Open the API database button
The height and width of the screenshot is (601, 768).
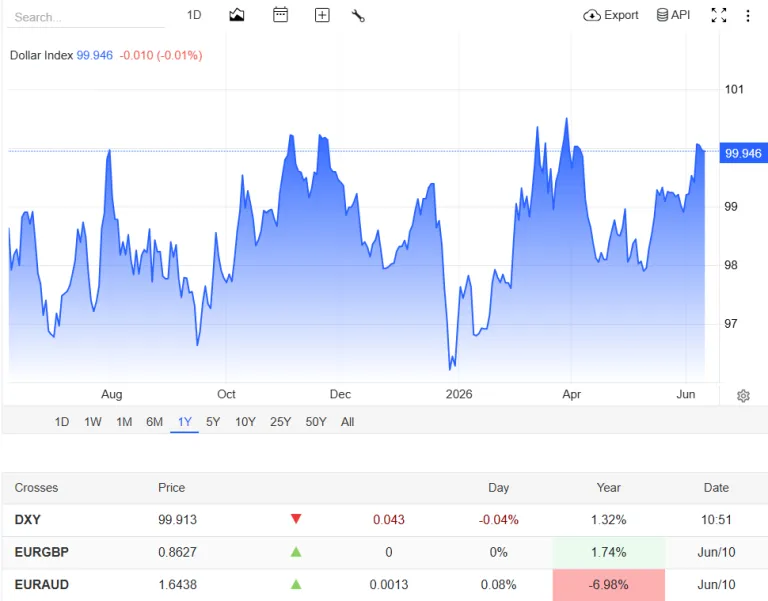[x=673, y=15]
